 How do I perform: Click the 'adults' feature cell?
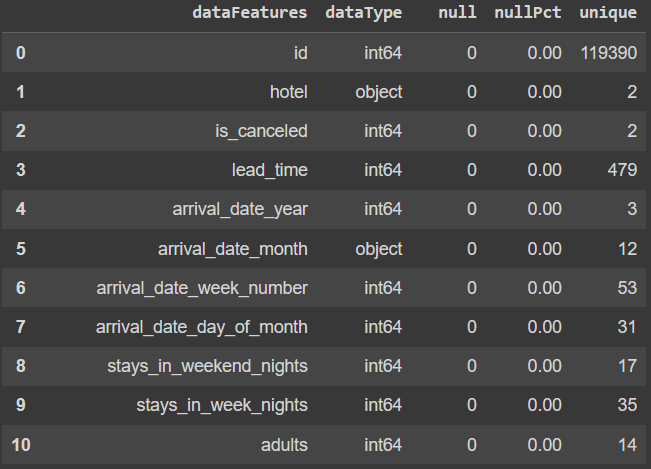(284, 445)
